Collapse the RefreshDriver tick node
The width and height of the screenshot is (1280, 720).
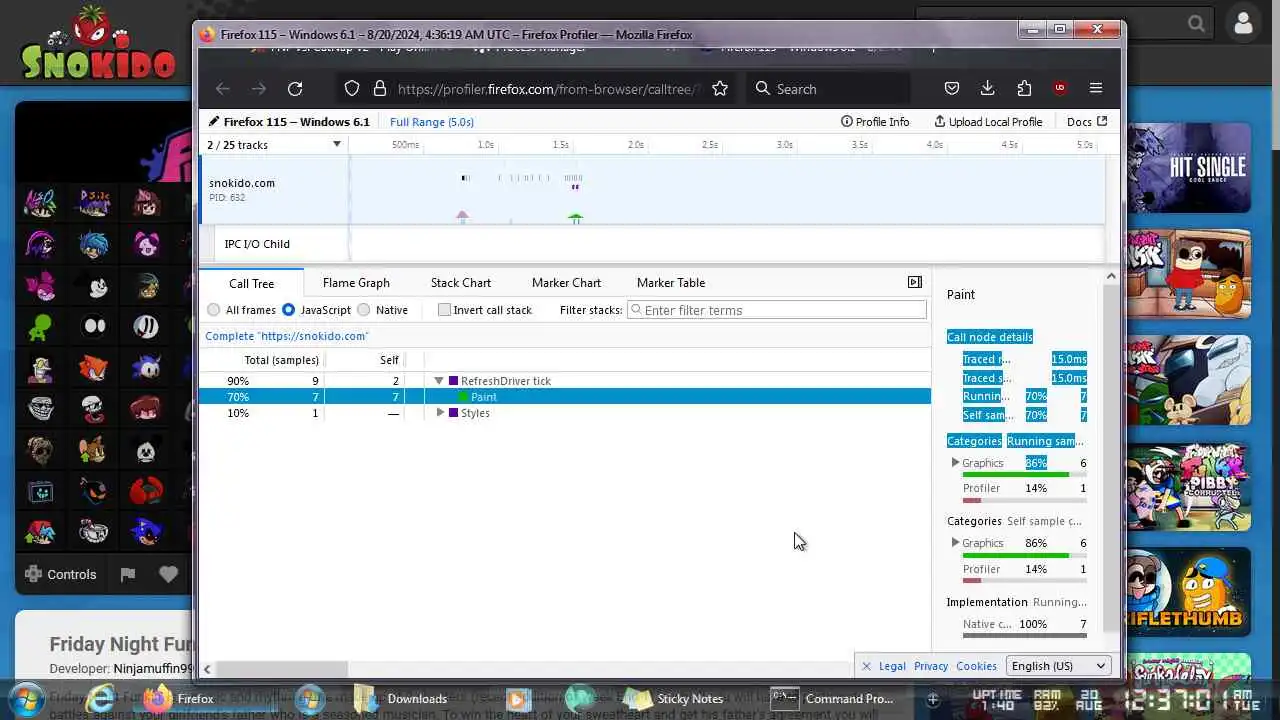pos(439,381)
